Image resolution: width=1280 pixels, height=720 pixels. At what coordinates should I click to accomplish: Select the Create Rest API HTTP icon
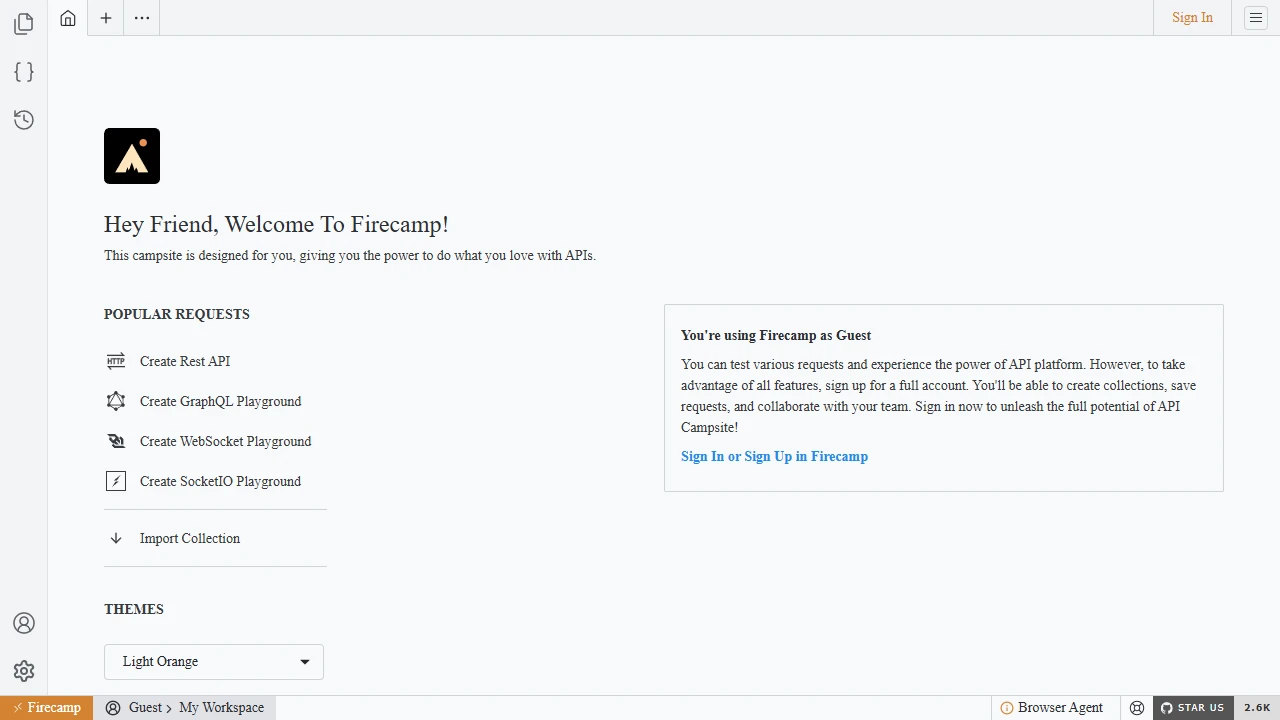115,361
